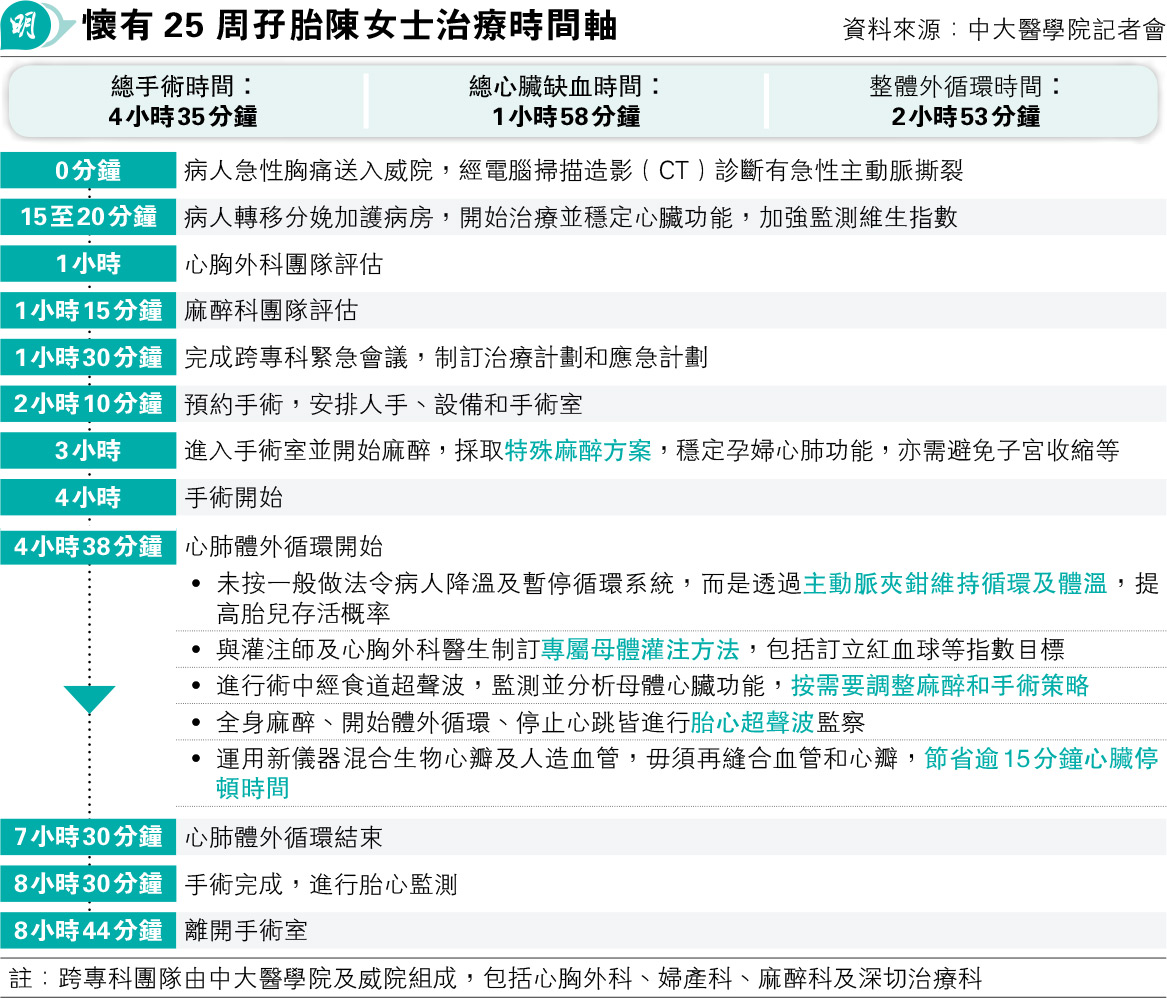Select the '8小時44分鐘' timeline label
1167x998 pixels.
point(88,930)
